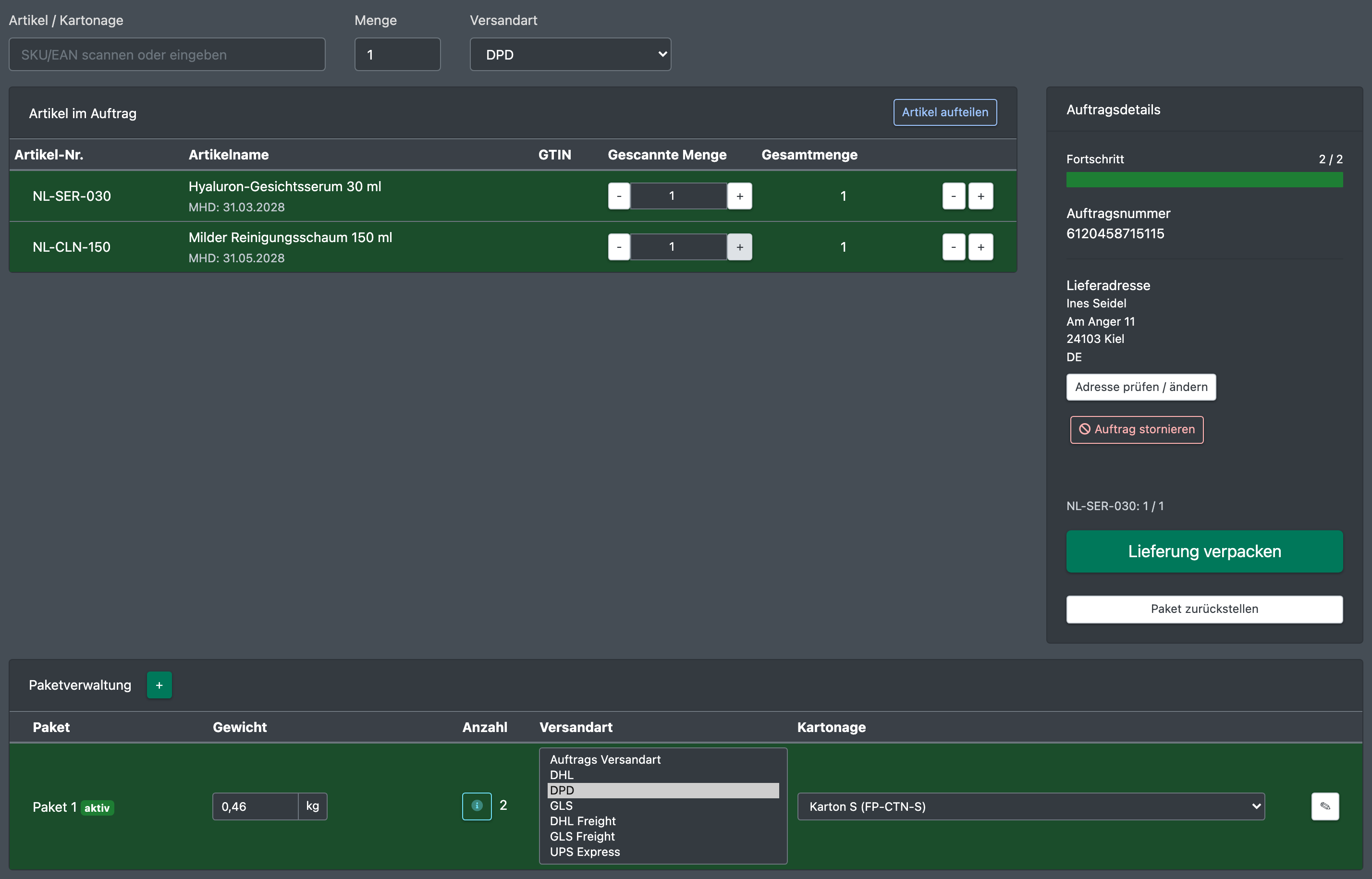Viewport: 1372px width, 879px height.
Task: Click the far-right plus button in NL-SER-030 row
Action: pos(980,196)
